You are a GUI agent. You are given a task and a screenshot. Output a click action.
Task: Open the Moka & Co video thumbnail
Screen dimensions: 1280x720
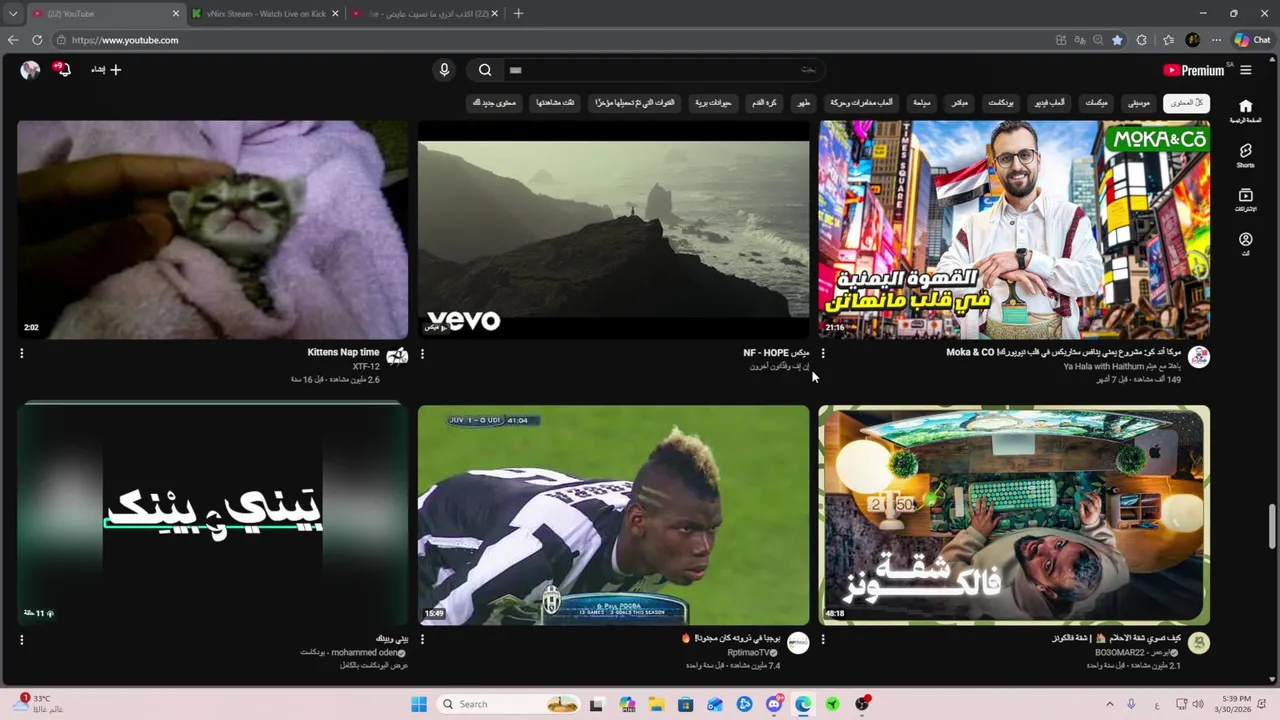pyautogui.click(x=1014, y=230)
